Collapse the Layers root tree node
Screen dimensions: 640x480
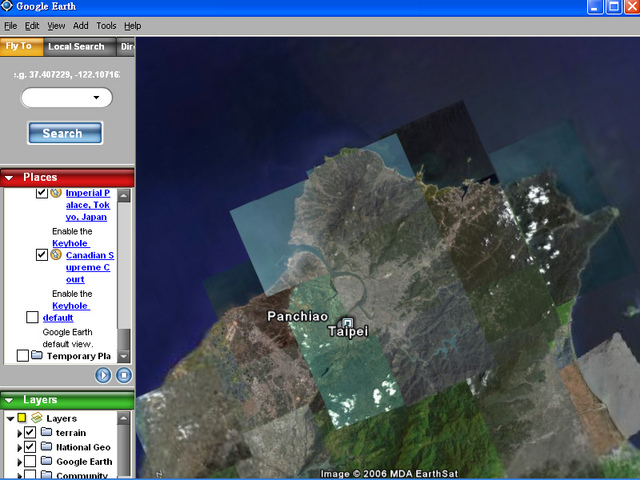click(x=10, y=418)
